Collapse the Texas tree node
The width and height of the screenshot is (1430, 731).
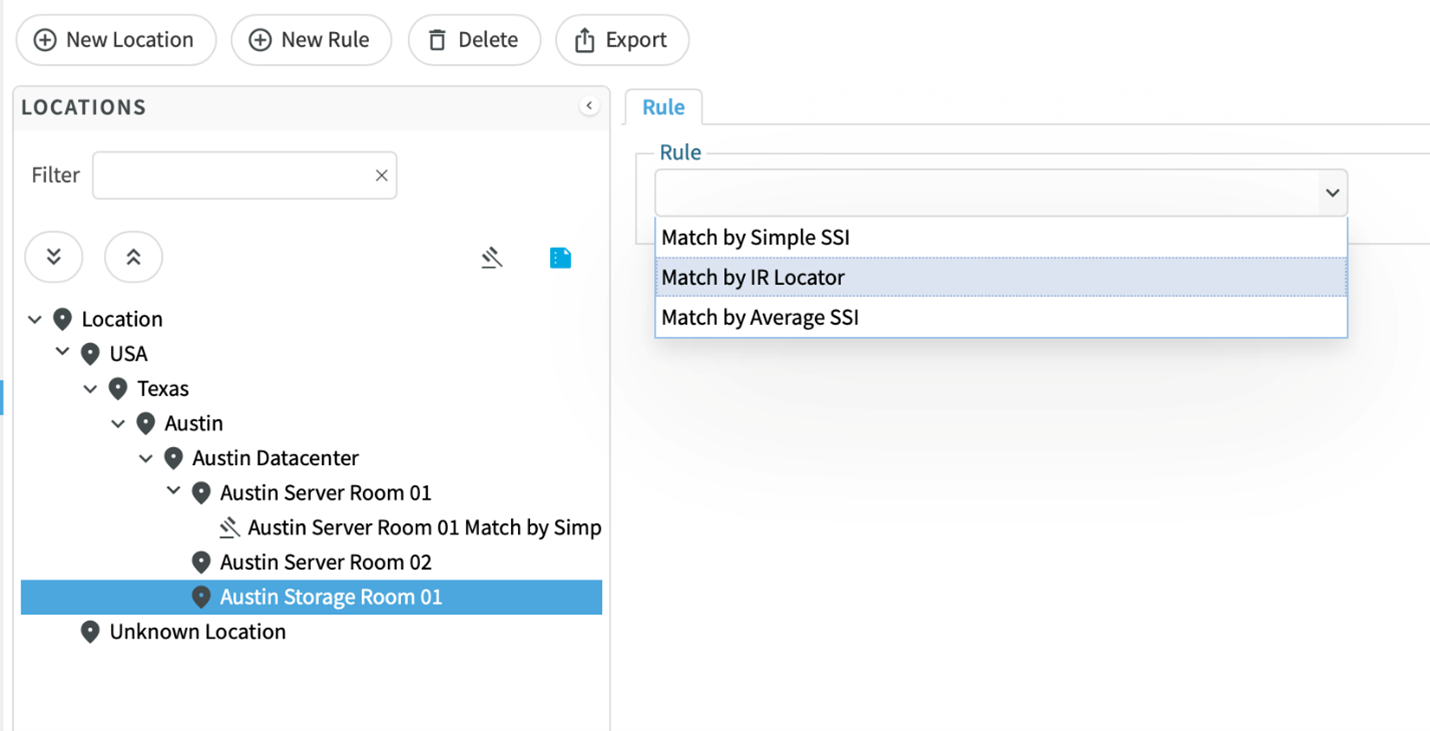coord(90,388)
